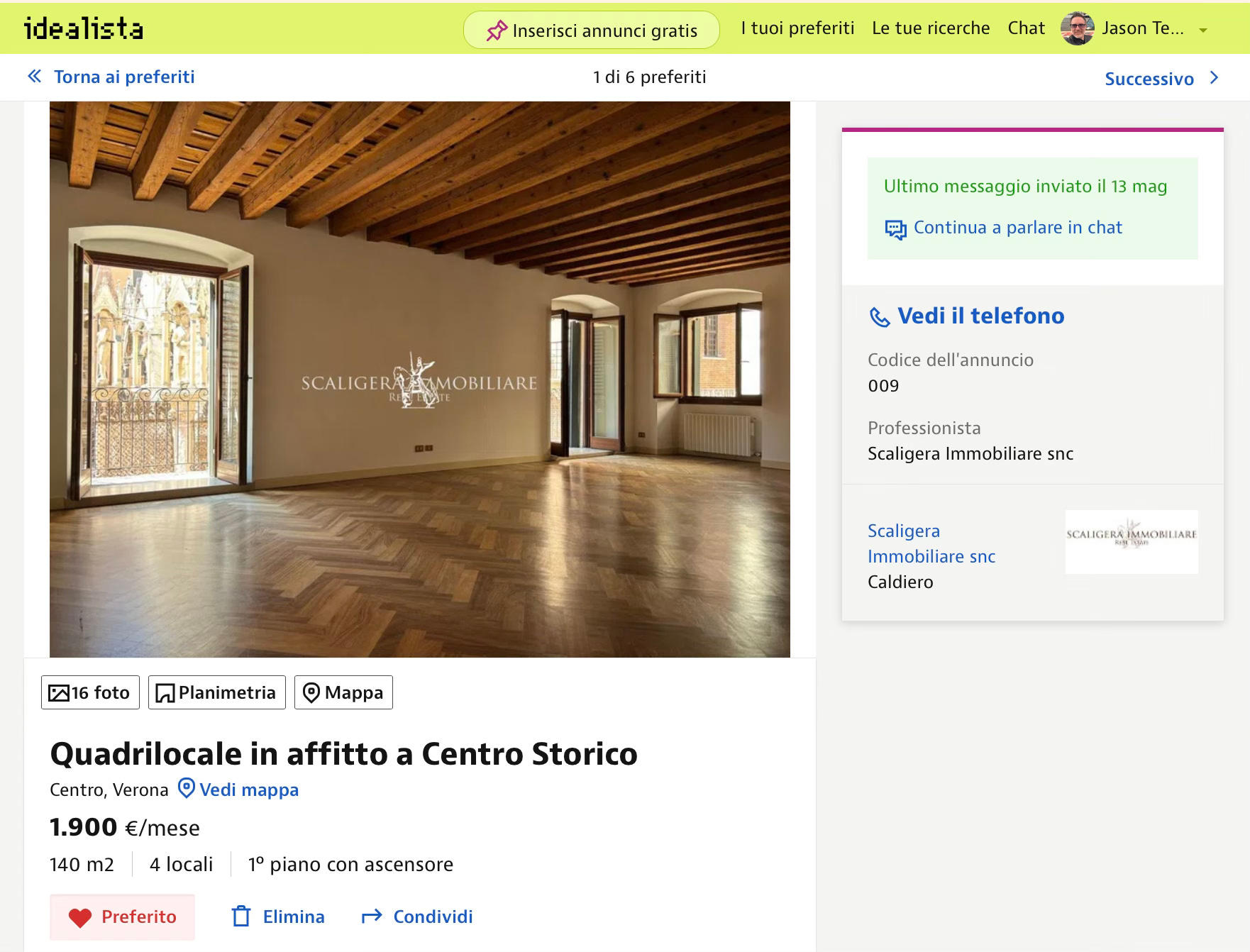The image size is (1250, 952).
Task: Open the 16 foto gallery
Action: click(90, 692)
